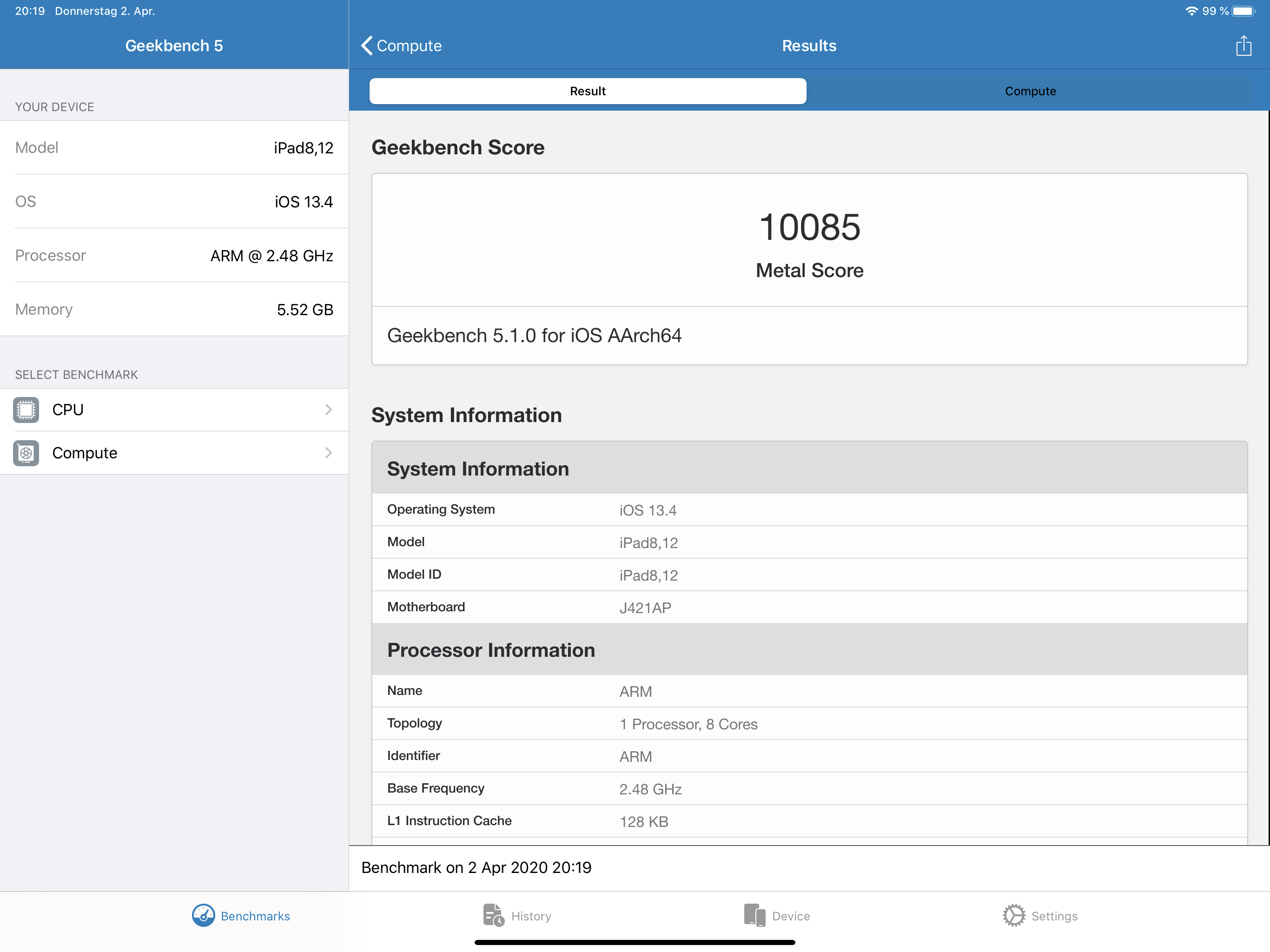Tap the Settings gear icon
Screen dimensions: 1270x952
[x=1014, y=915]
